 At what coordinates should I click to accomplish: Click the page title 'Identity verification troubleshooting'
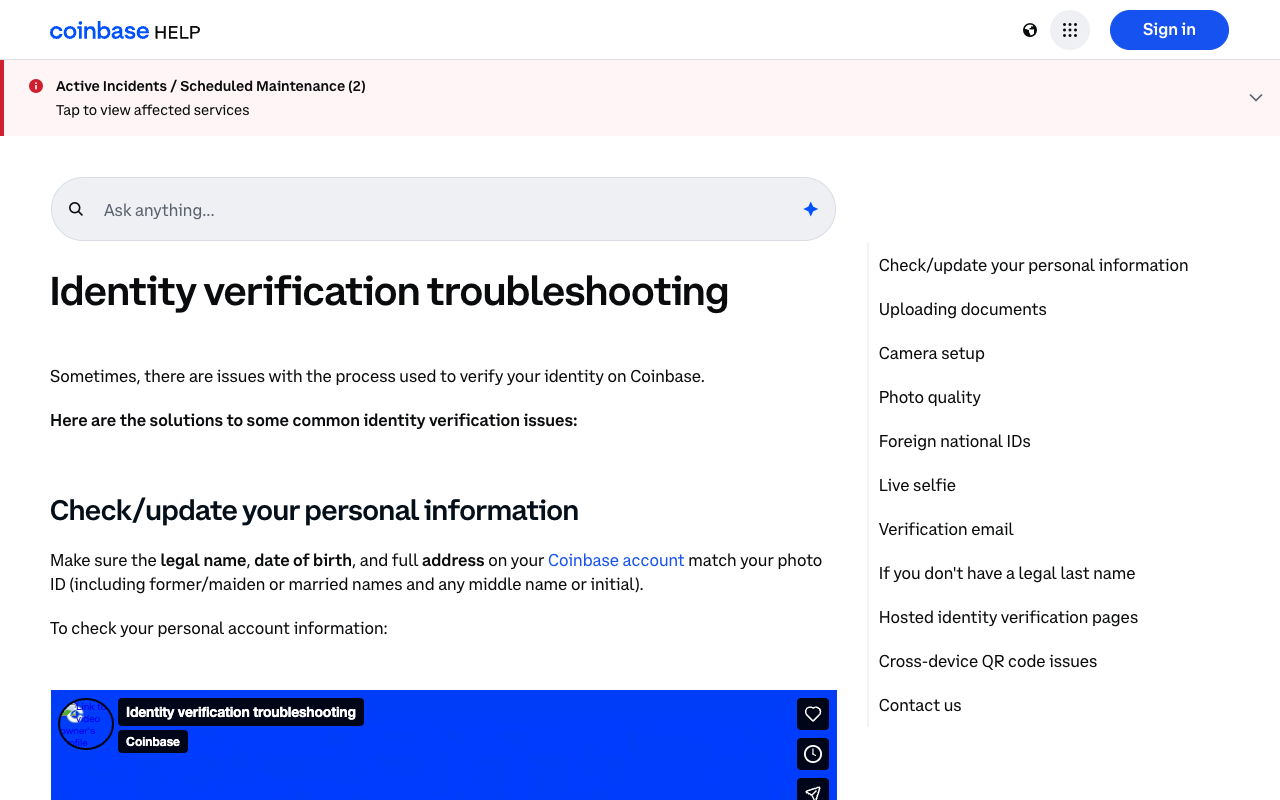pos(389,291)
